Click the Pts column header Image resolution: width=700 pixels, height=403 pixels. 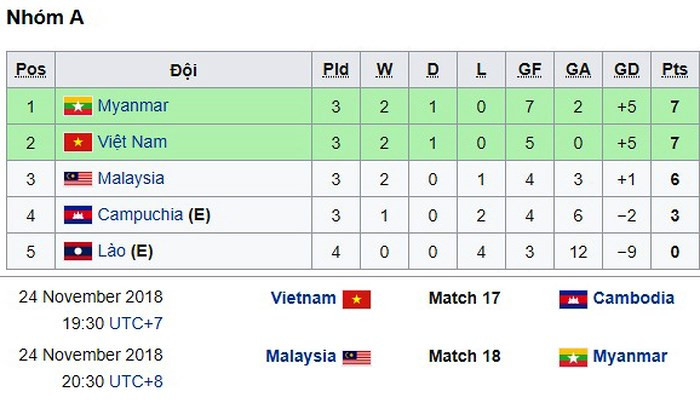click(674, 69)
